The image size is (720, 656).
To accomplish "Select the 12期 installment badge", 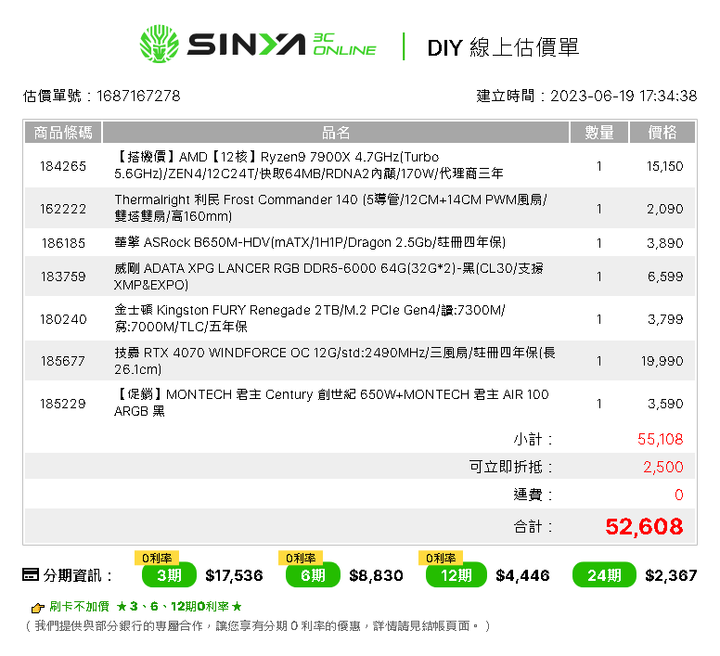I will tap(456, 575).
